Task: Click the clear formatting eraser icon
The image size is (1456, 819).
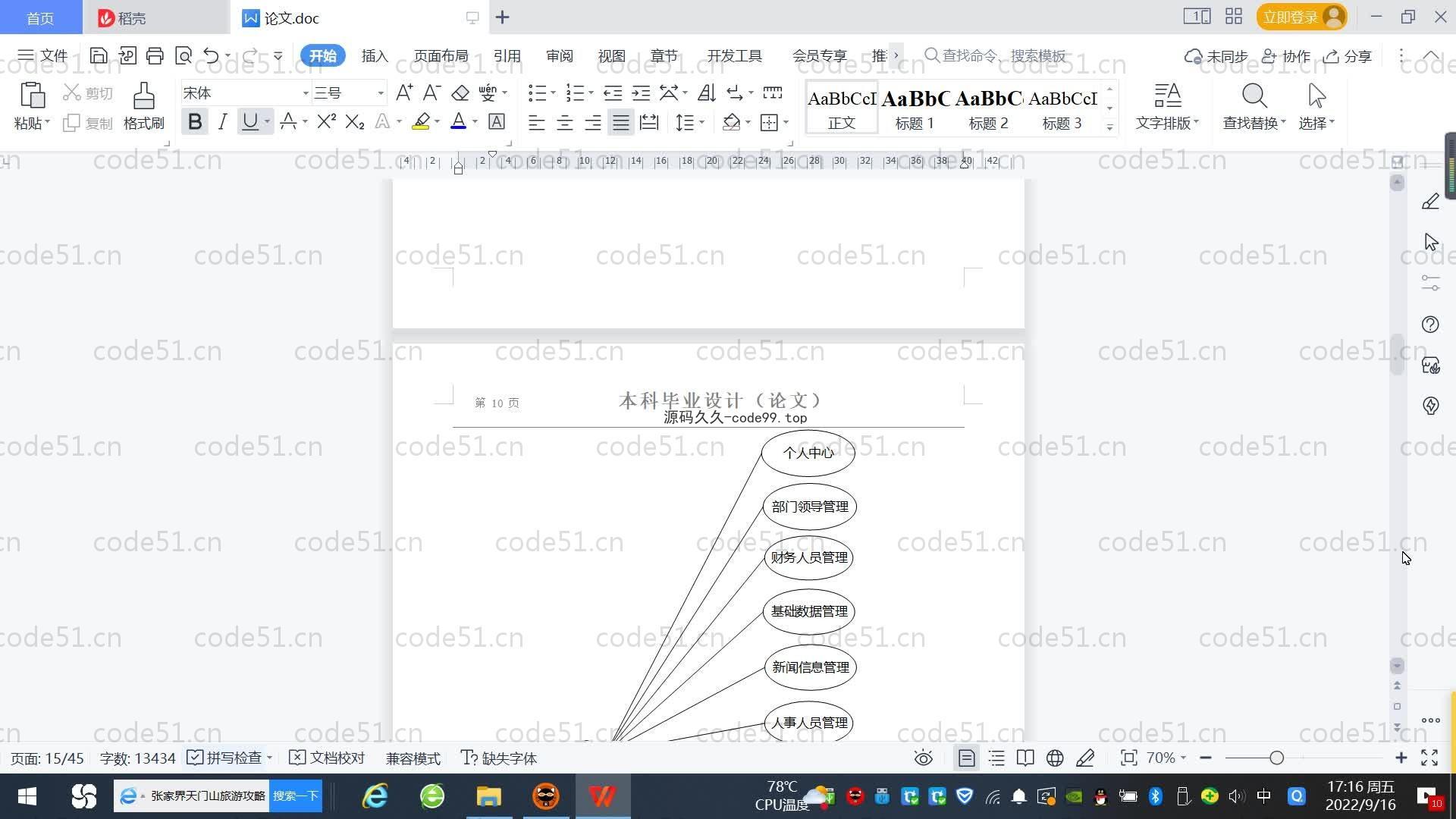Action: 460,93
